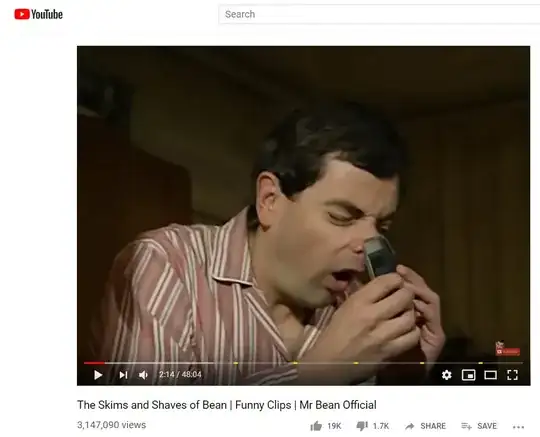
Task: Enable miniplayer mode
Action: click(468, 375)
